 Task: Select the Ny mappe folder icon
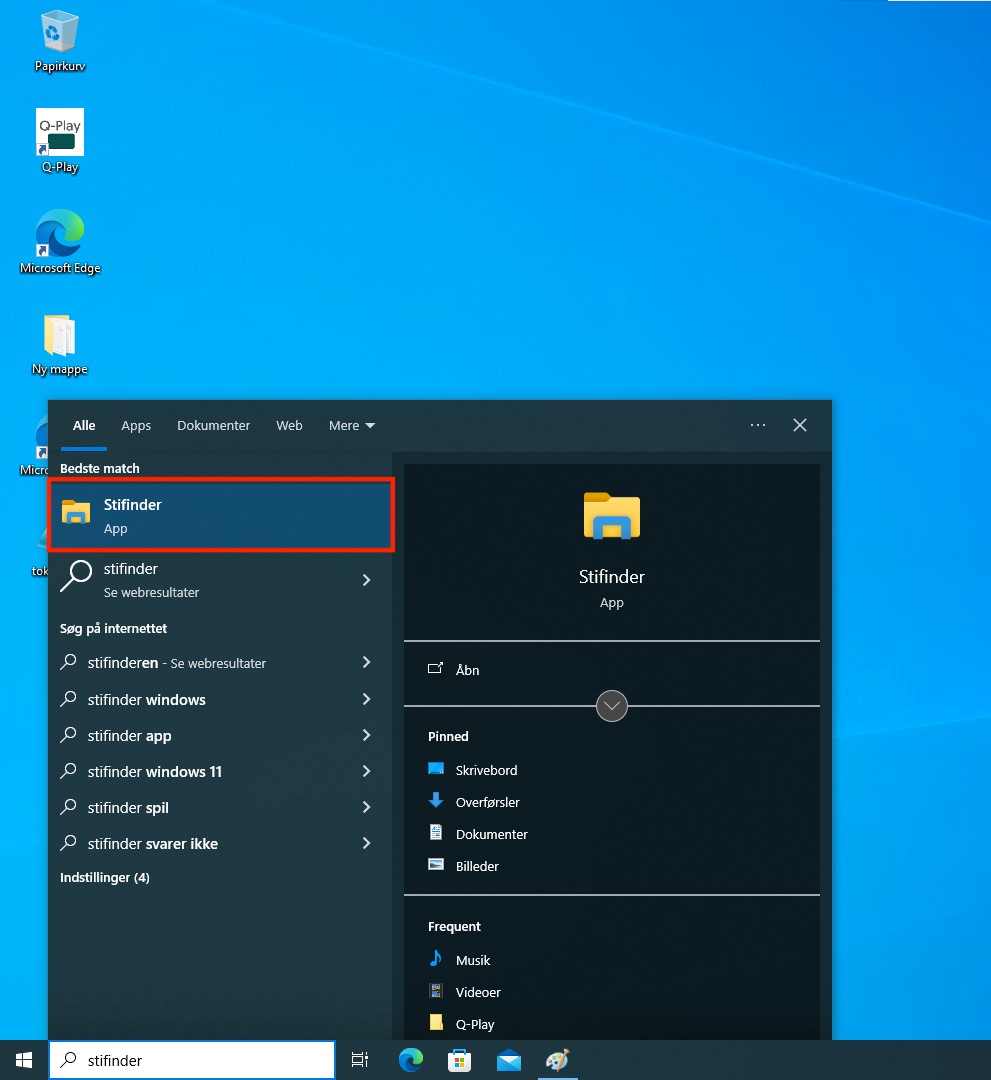tap(60, 345)
